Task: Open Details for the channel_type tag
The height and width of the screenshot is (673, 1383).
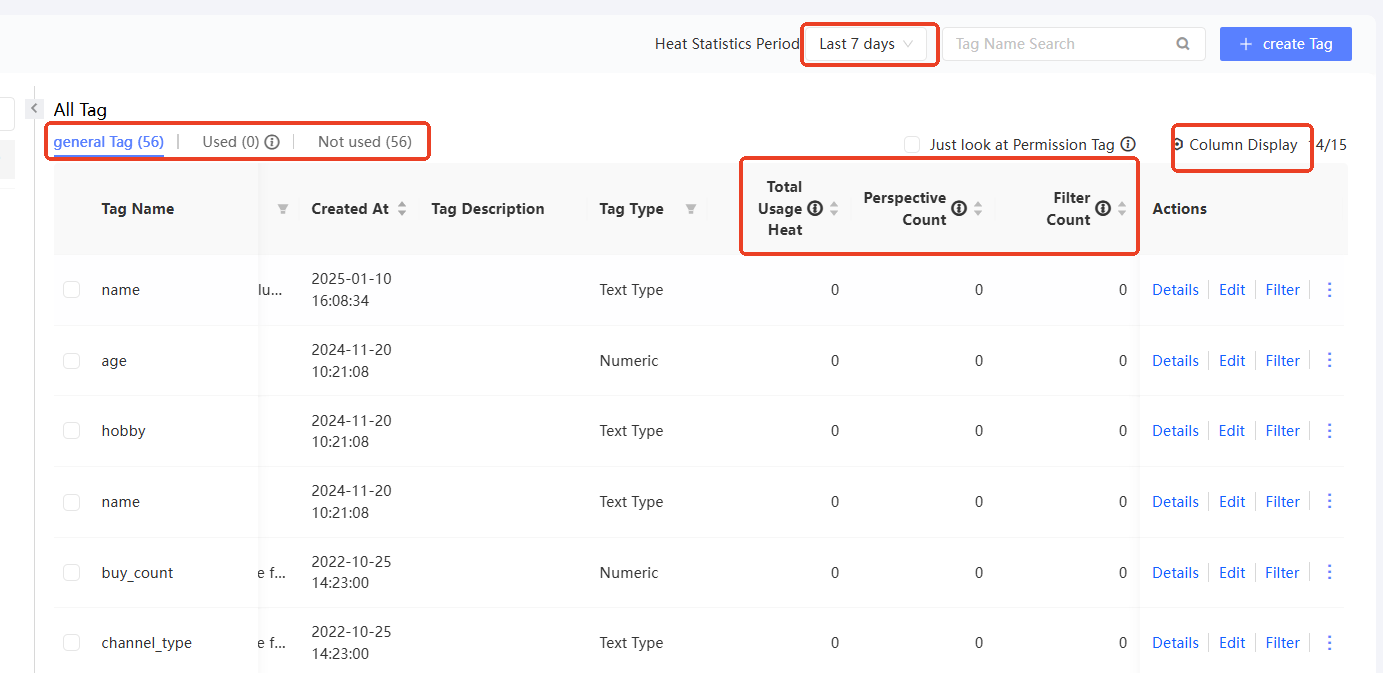Action: coord(1175,643)
